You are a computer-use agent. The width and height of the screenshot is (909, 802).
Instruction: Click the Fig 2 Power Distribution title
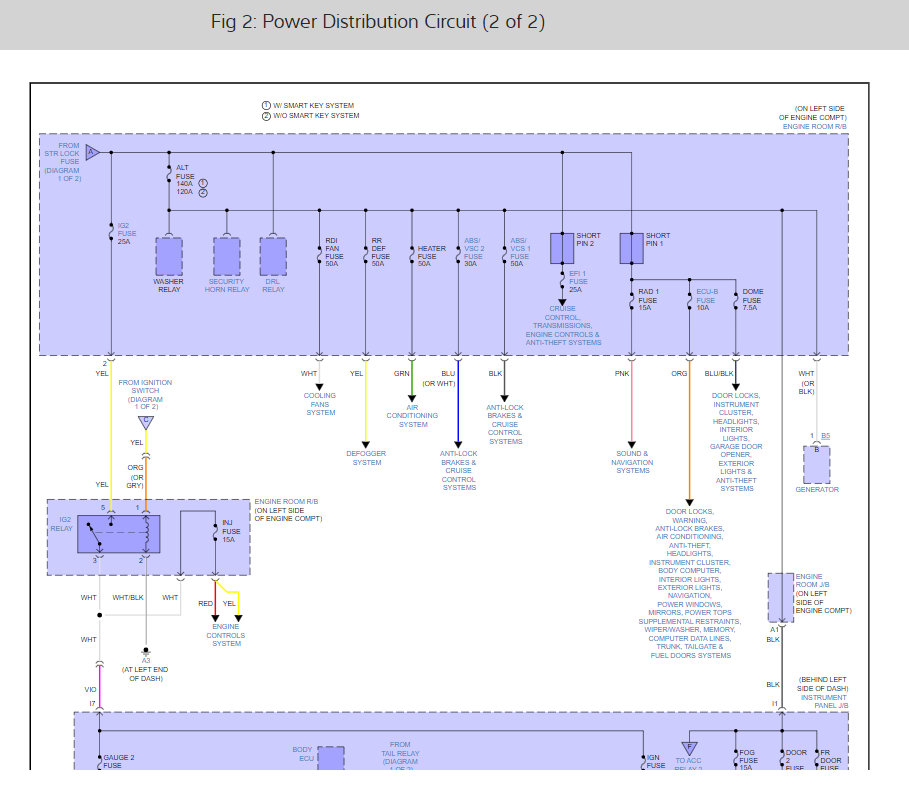(x=378, y=22)
